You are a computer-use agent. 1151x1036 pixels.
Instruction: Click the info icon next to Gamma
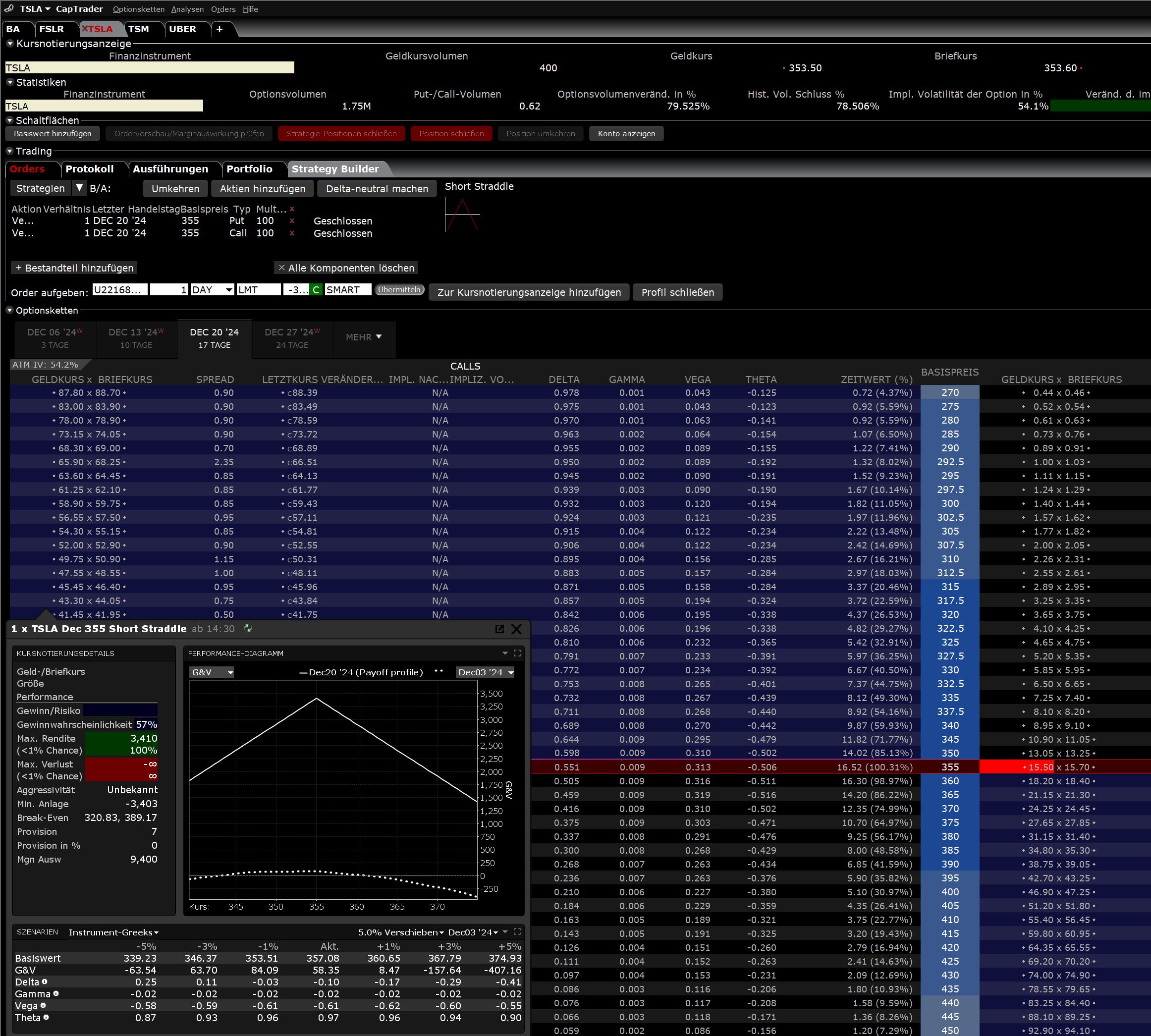pyautogui.click(x=56, y=993)
